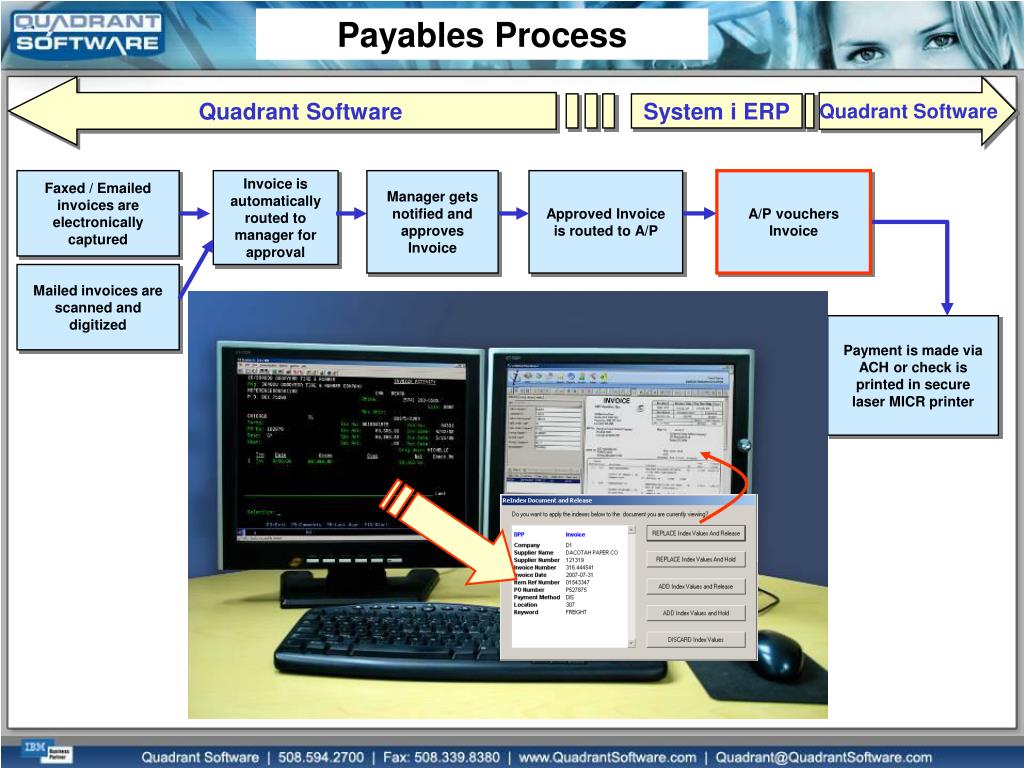This screenshot has height=768, width=1024.
Task: Click the 'DISCARD Index Values' button
Action: pos(696,640)
